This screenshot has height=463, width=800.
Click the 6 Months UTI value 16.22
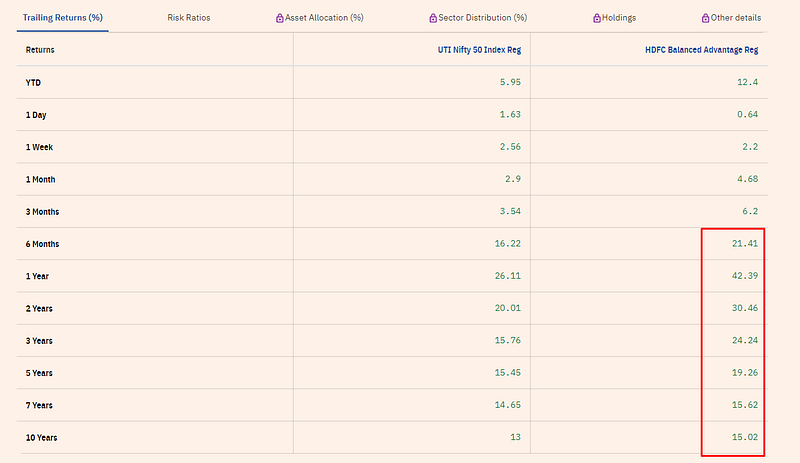click(506, 243)
